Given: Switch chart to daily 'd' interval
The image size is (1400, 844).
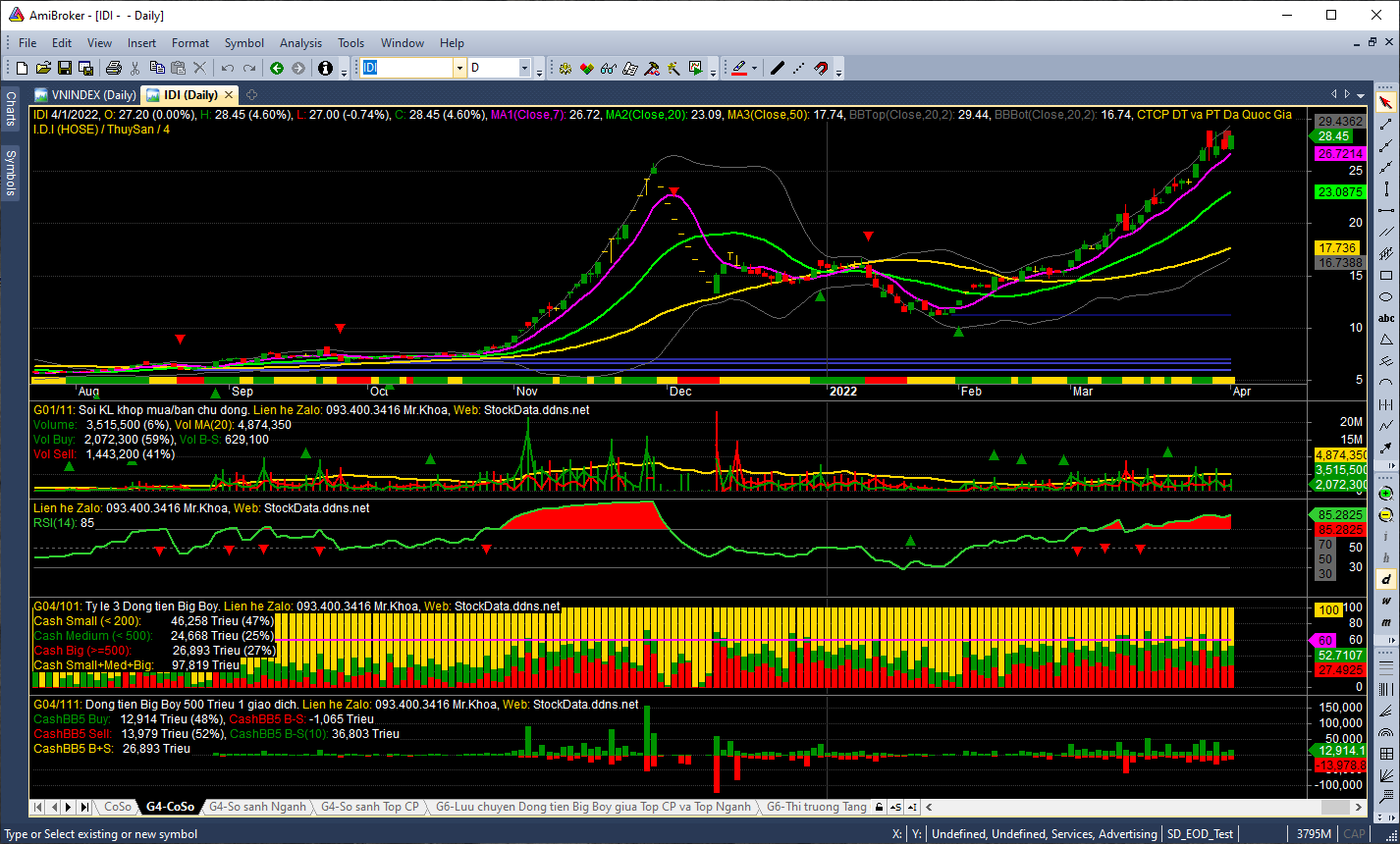Looking at the screenshot, I should click(1386, 579).
